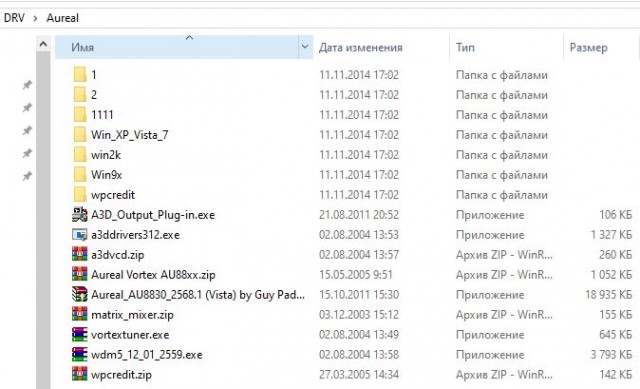
Task: Select the name Win_XP_Vista_7
Action: [x=130, y=135]
